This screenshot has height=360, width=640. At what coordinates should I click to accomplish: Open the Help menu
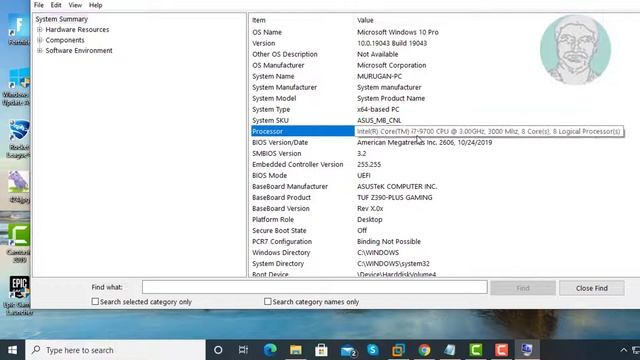click(x=96, y=5)
